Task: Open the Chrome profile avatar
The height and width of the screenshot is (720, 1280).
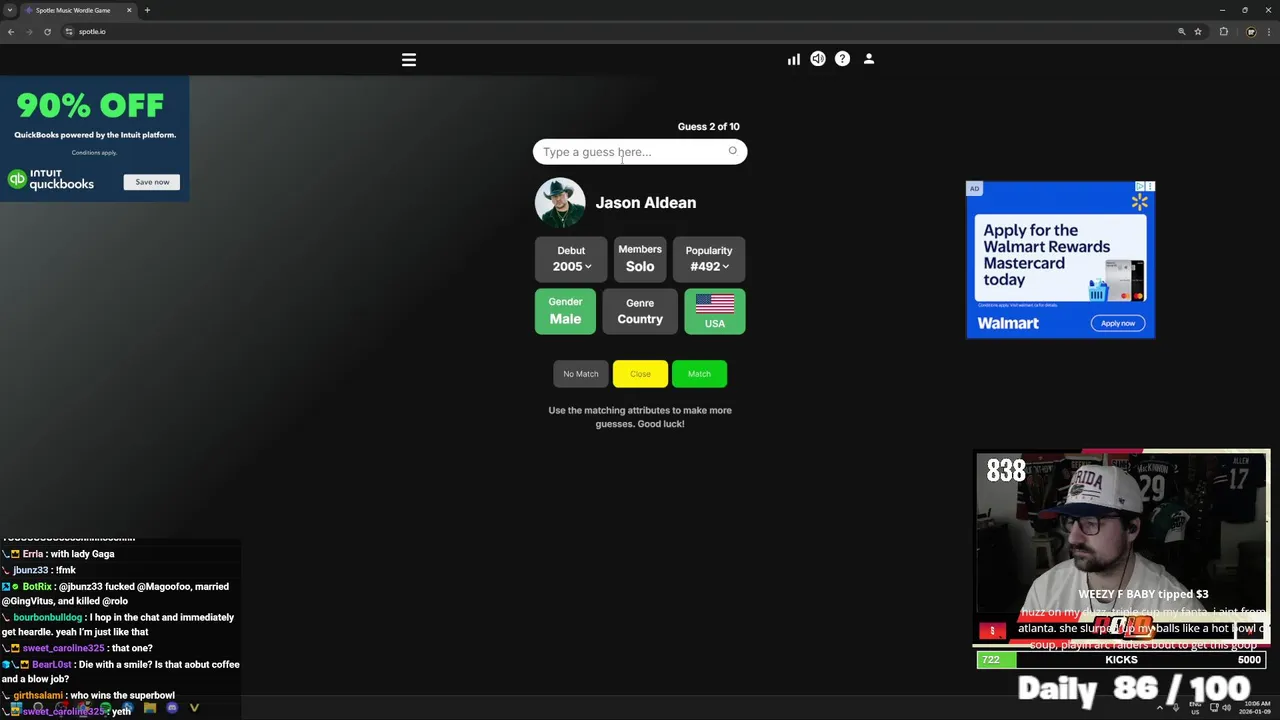Action: [1251, 31]
